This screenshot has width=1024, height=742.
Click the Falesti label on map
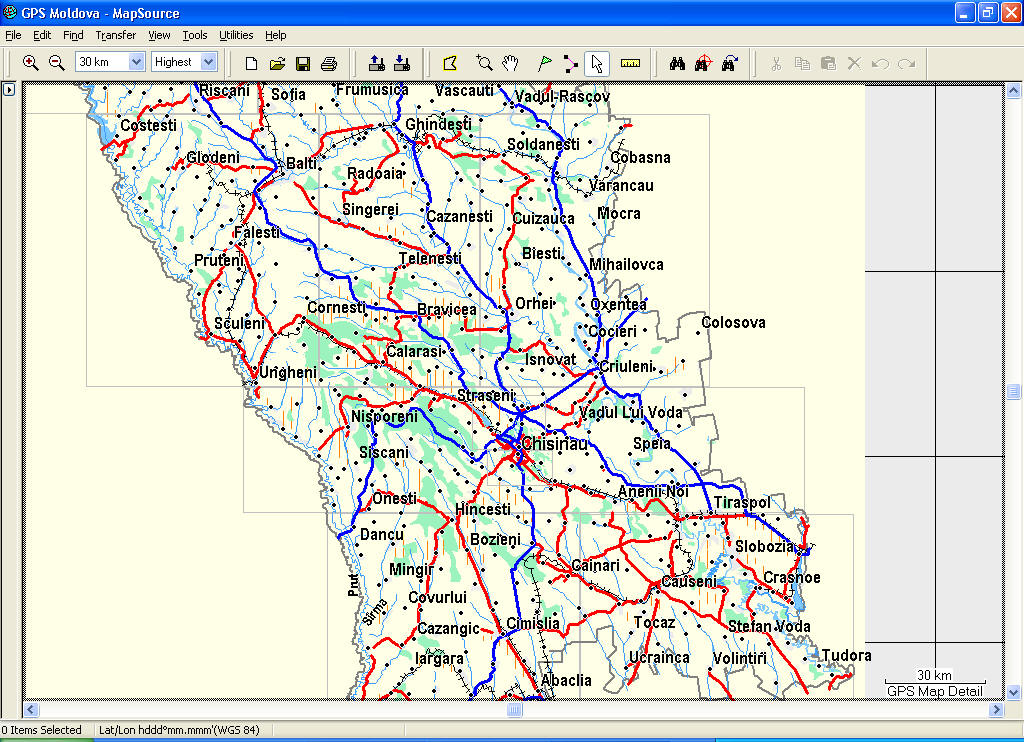[x=257, y=233]
